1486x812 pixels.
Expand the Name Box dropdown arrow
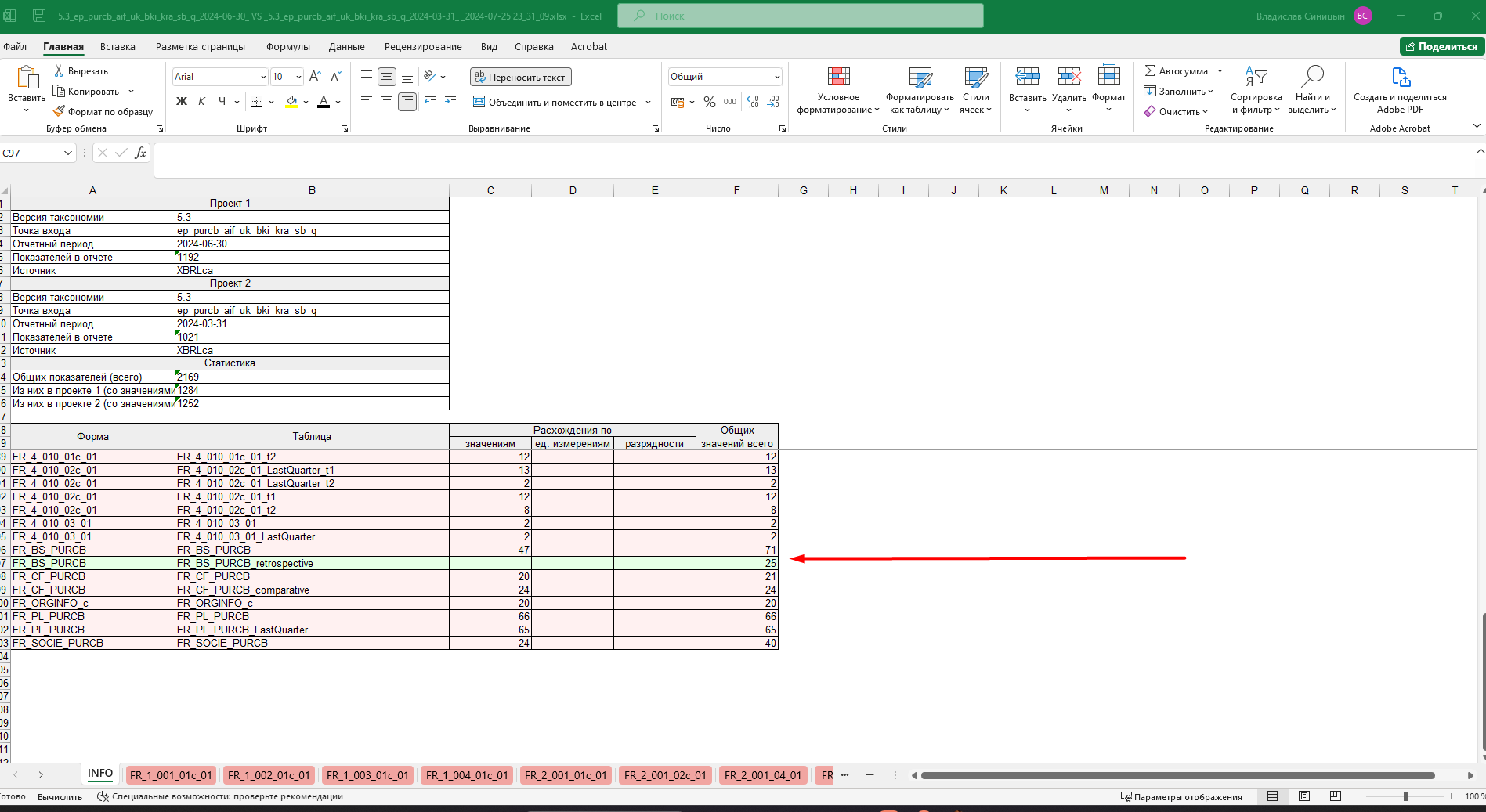pos(67,153)
